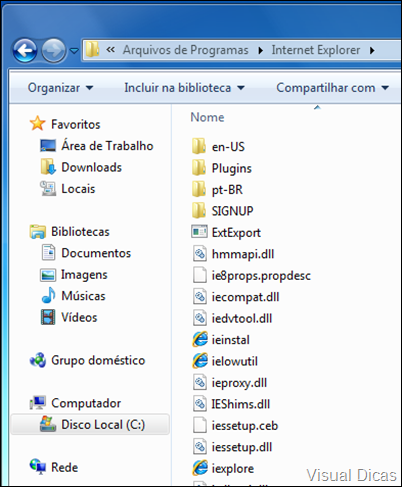Click the Imagens library icon

(48, 275)
